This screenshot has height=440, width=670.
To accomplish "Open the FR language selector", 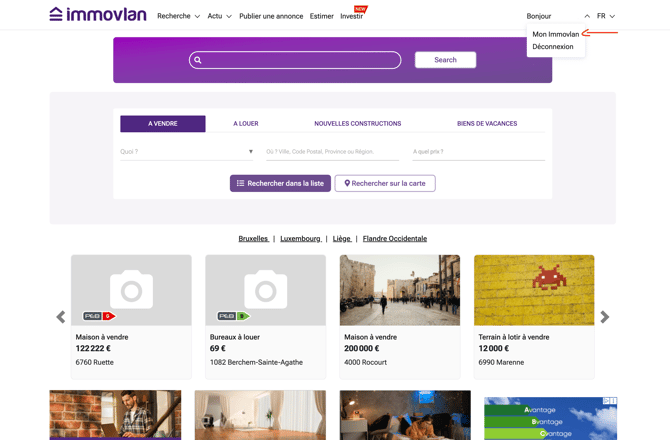I will (605, 16).
